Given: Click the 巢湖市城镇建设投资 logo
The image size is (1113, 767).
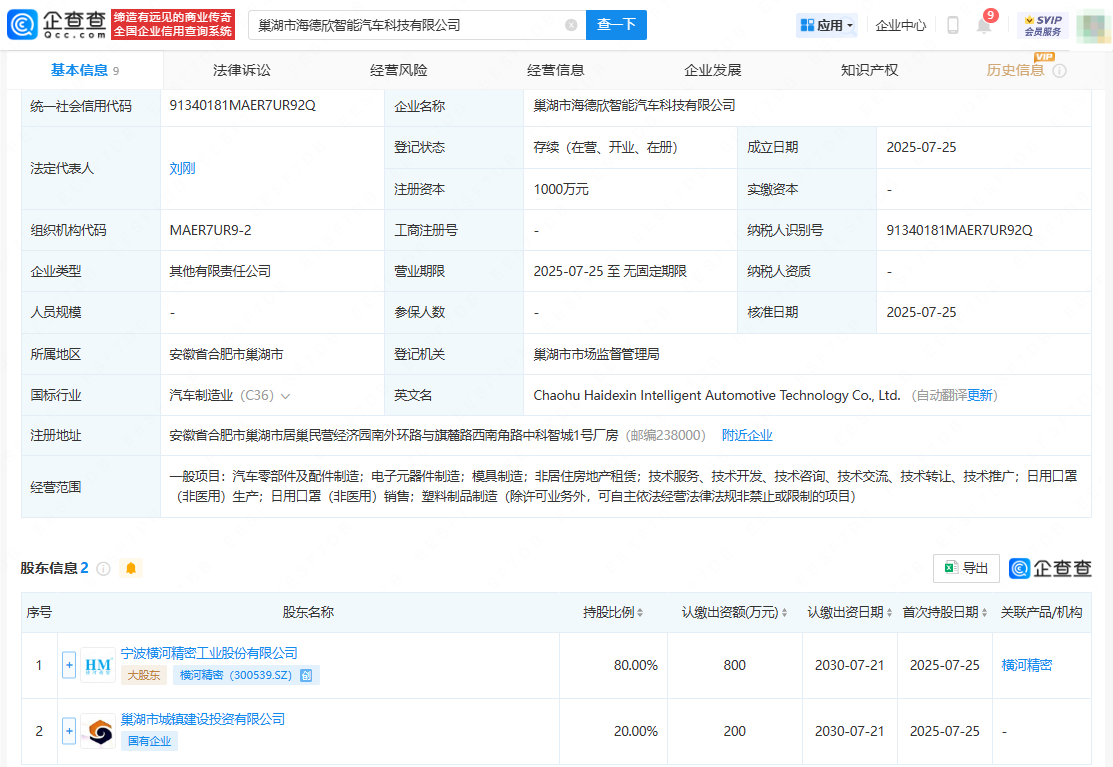Looking at the screenshot, I should [x=98, y=732].
